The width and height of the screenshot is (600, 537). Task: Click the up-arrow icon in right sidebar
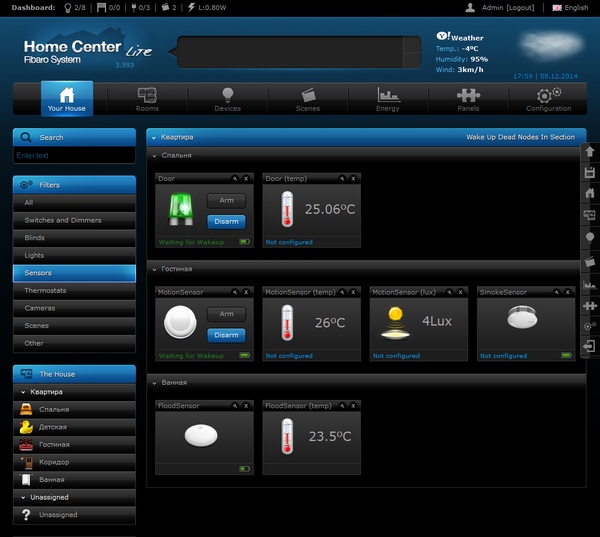[x=590, y=152]
